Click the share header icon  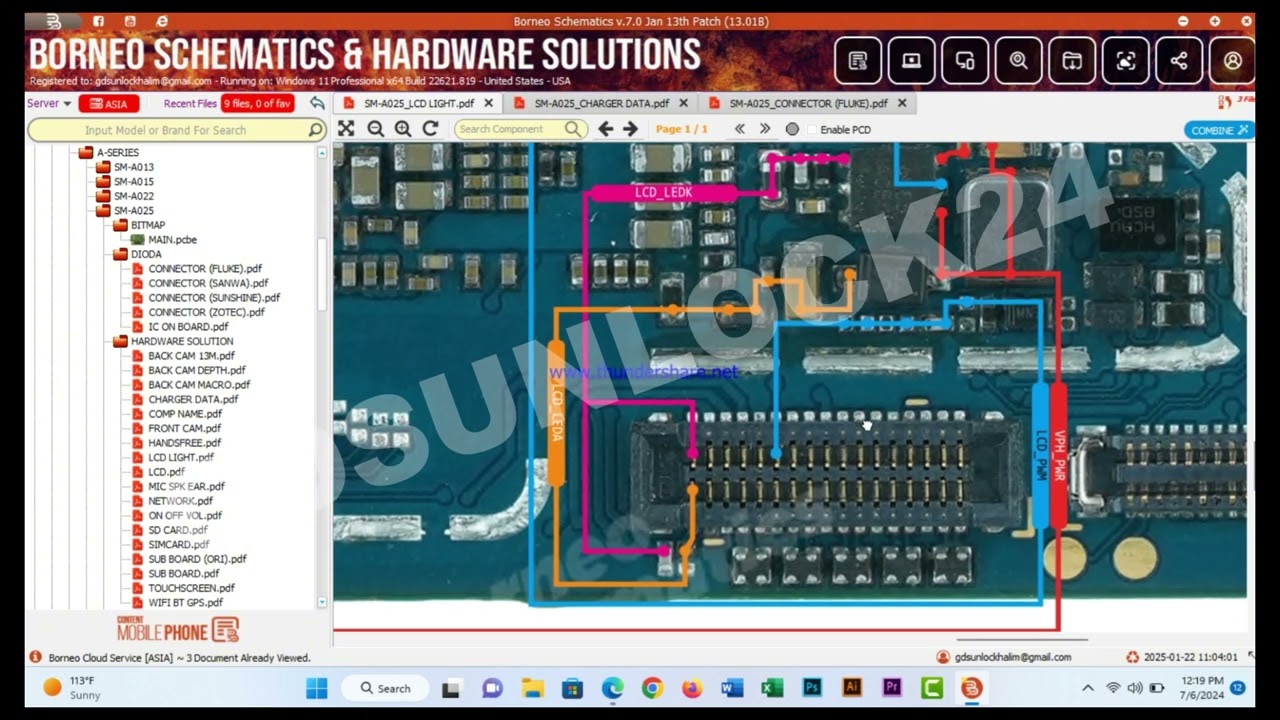click(x=1179, y=61)
